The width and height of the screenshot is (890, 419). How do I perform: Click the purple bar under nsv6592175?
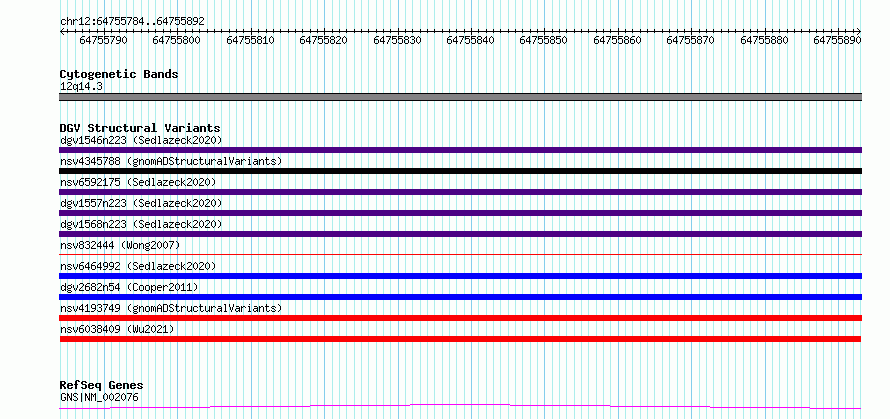461,192
